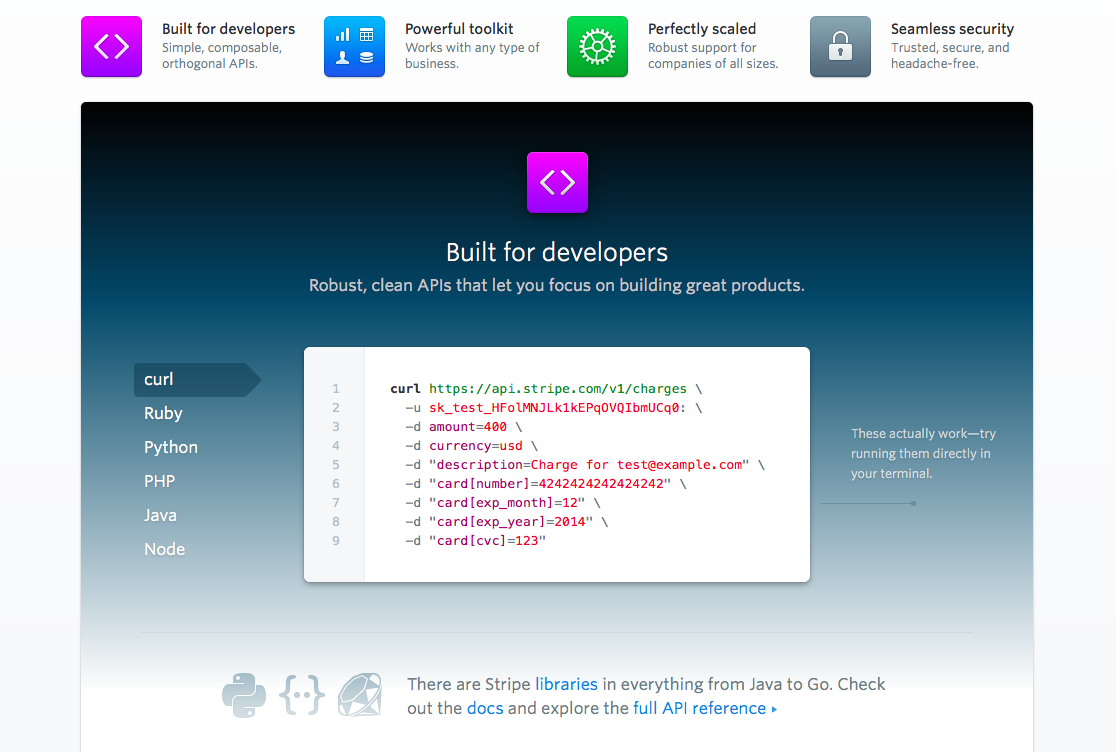Click the 'Built for developers' main heading

tap(557, 252)
